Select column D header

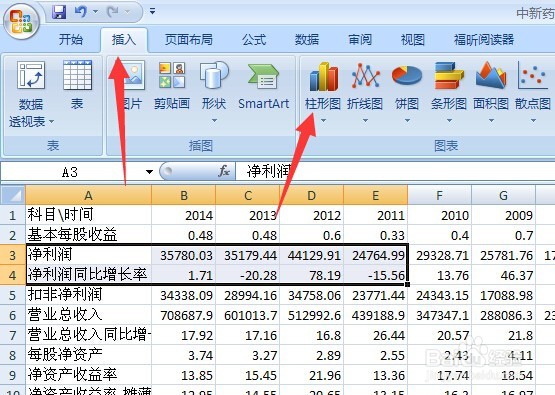click(x=311, y=195)
